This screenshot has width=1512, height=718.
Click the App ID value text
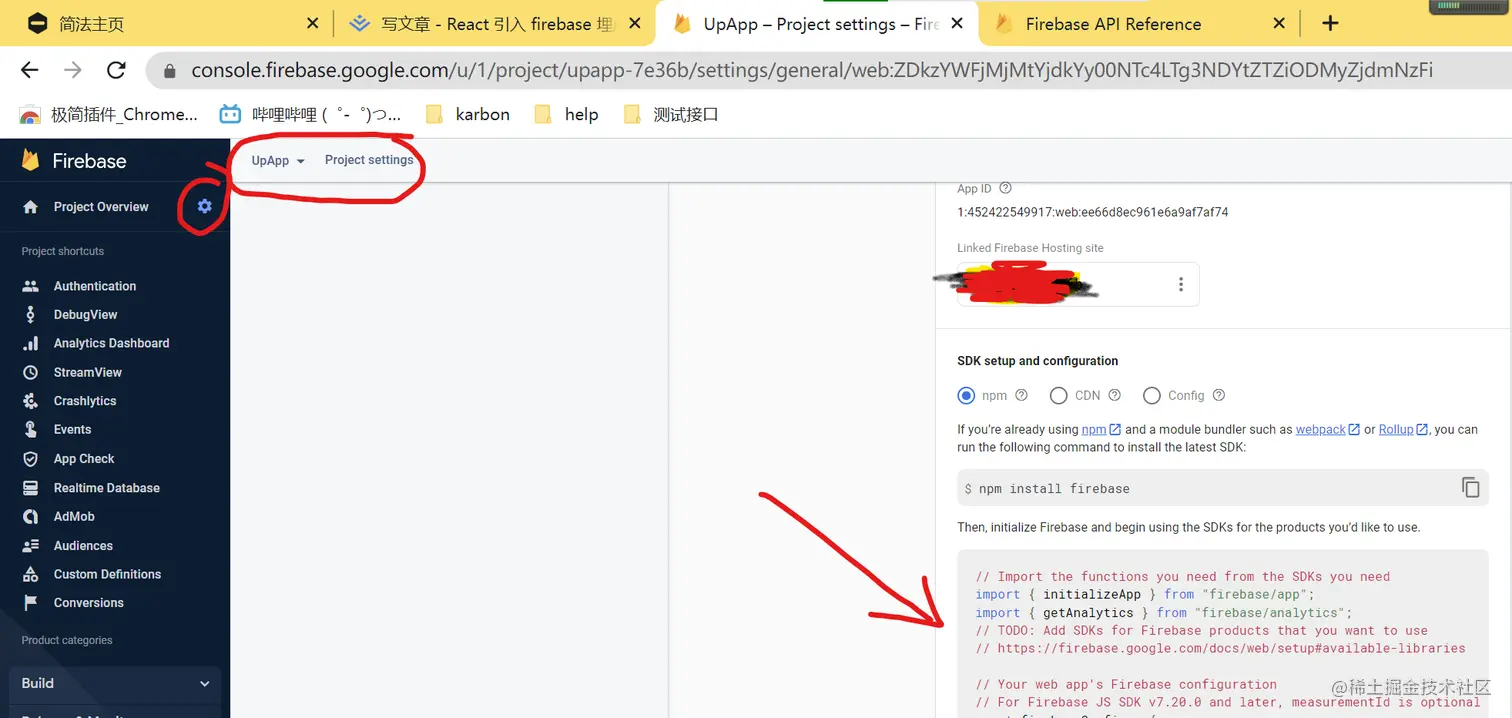pyautogui.click(x=1092, y=212)
